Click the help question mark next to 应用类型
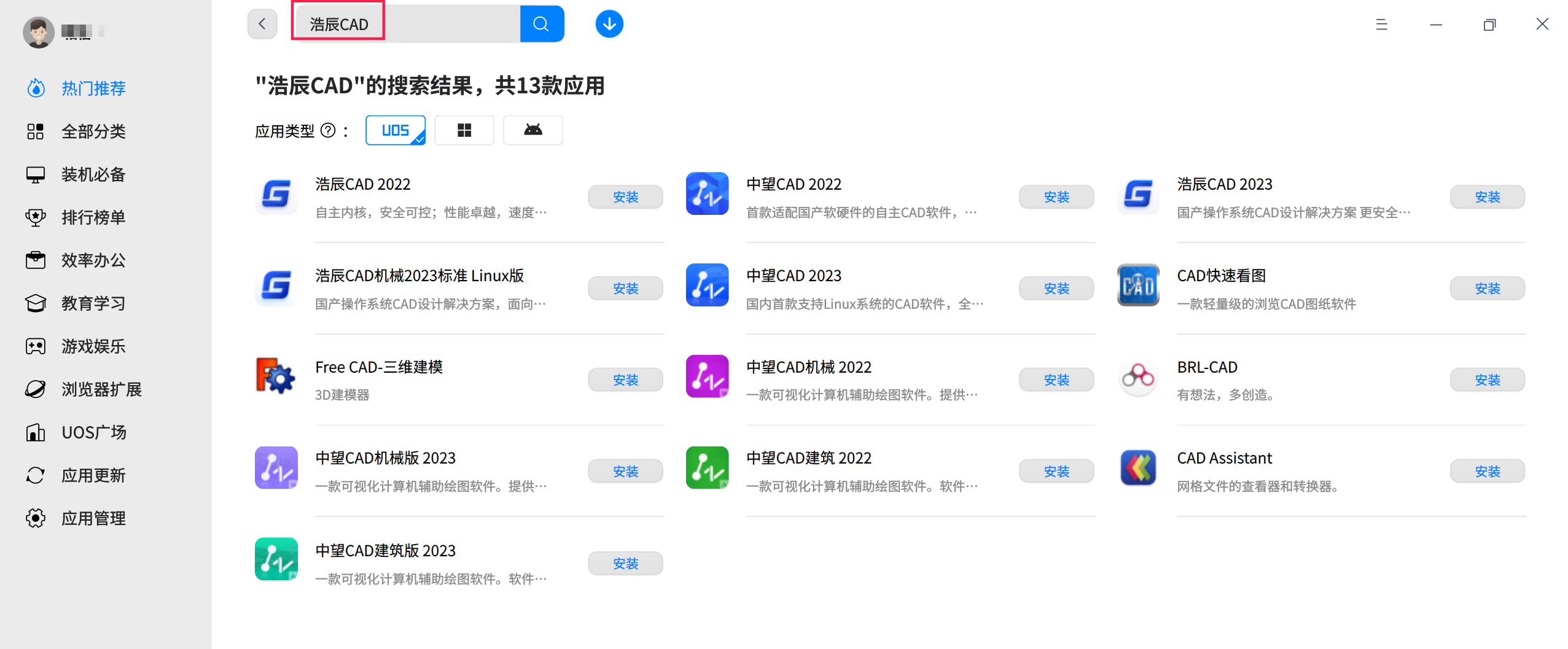This screenshot has width=1568, height=649. (x=329, y=130)
